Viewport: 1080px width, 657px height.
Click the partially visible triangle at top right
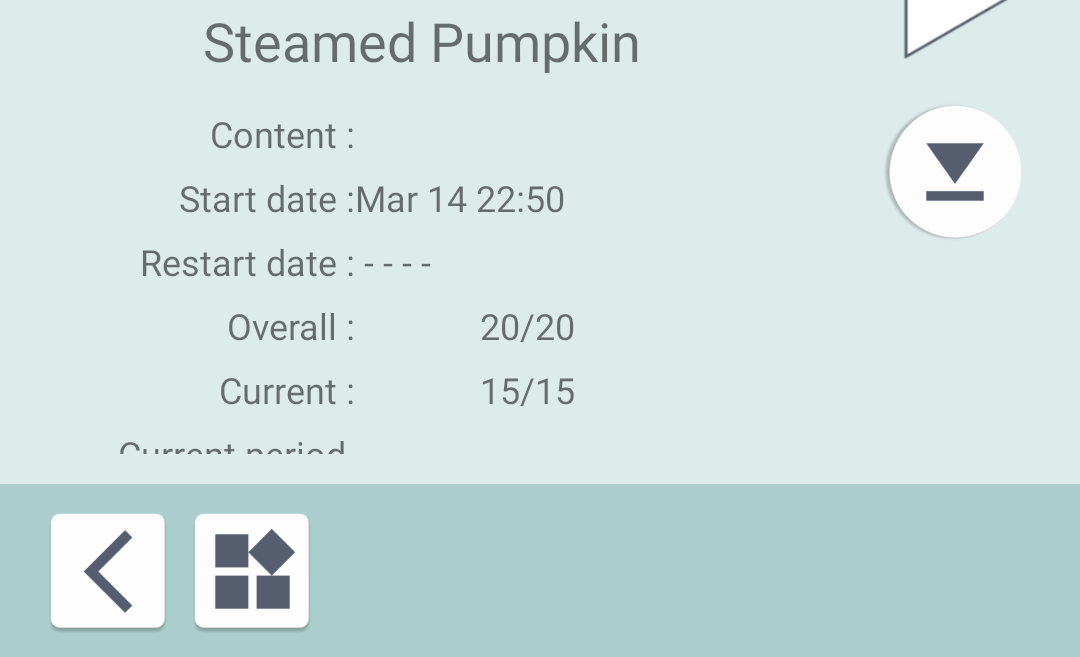click(950, 22)
